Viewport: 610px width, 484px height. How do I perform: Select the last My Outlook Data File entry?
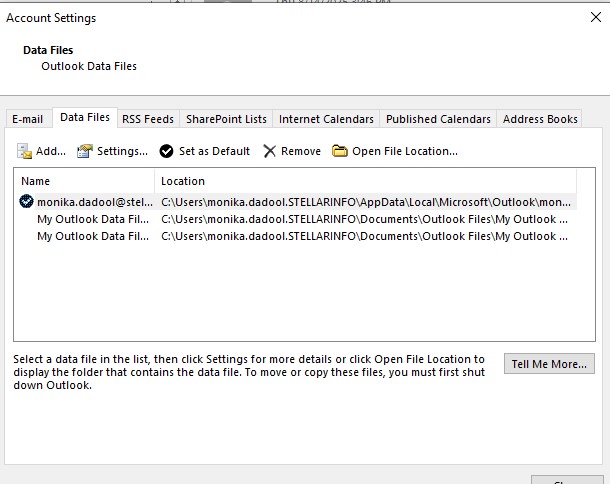coord(95,237)
